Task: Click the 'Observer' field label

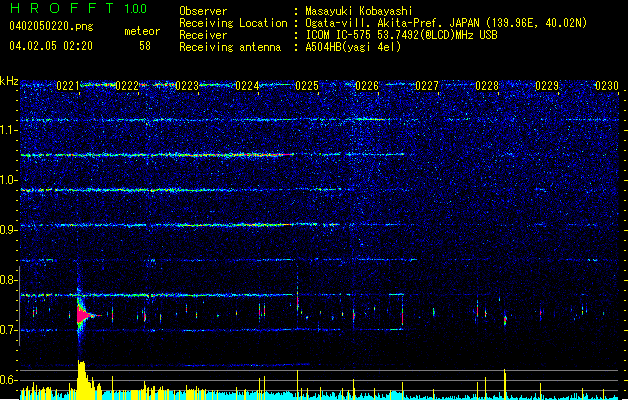Action: pos(203,11)
